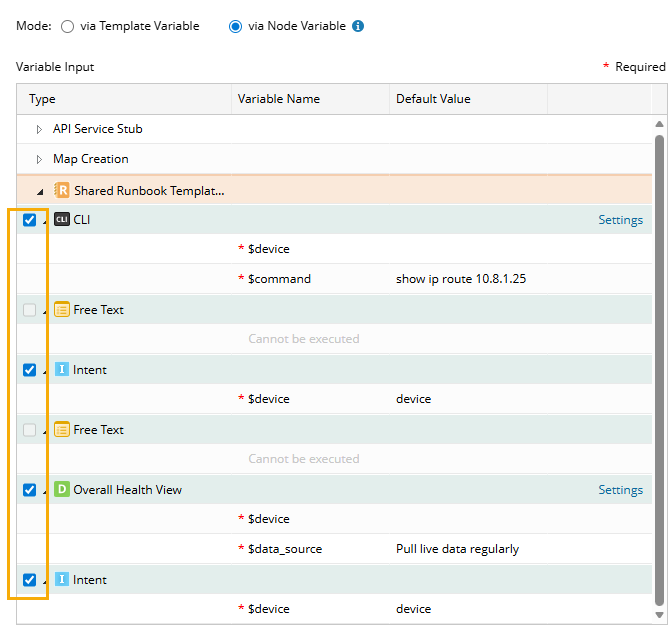The height and width of the screenshot is (634, 671).
Task: Click the Shared Runbook Template R icon
Action: point(61,190)
